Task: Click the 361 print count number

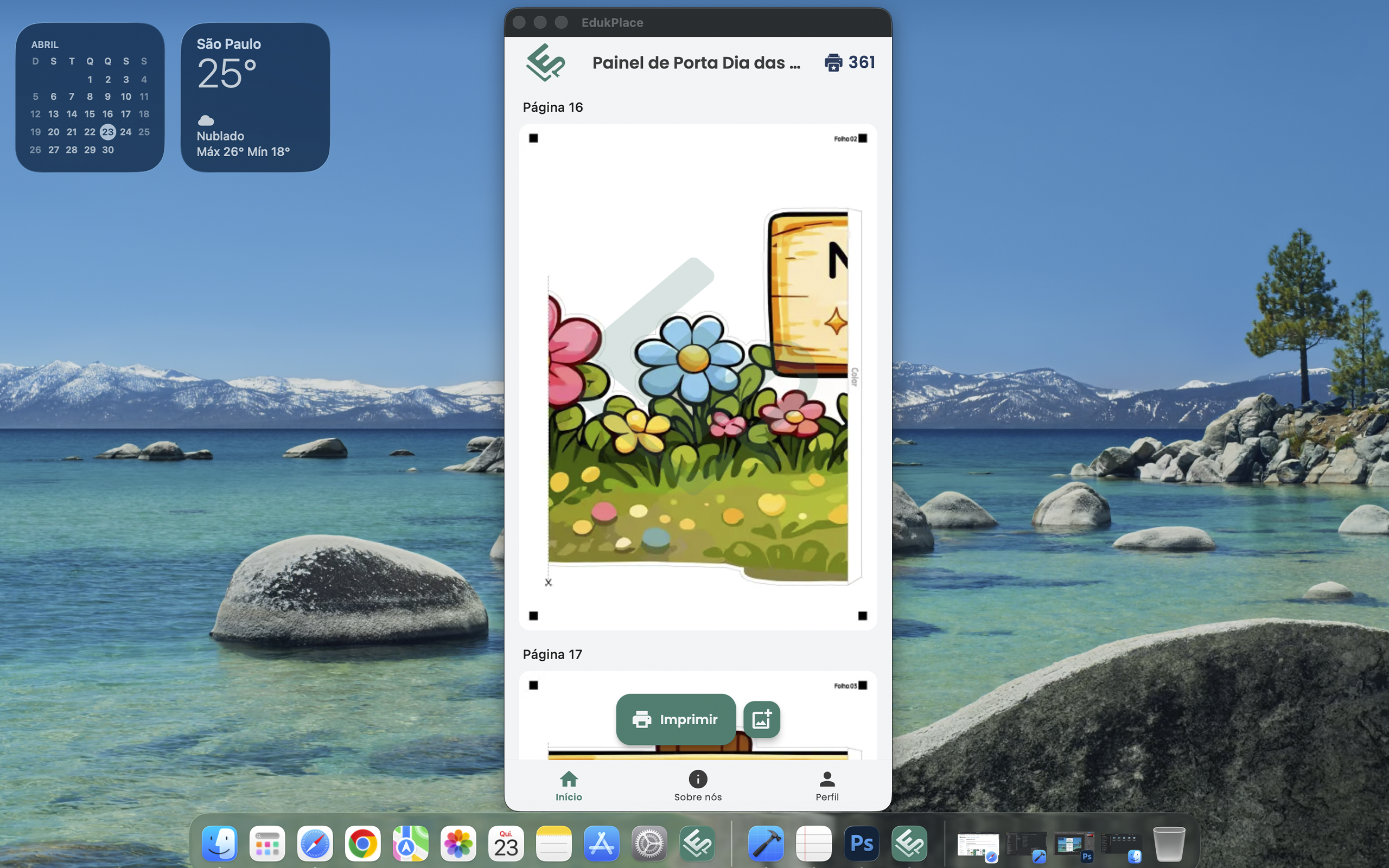Action: pos(862,62)
